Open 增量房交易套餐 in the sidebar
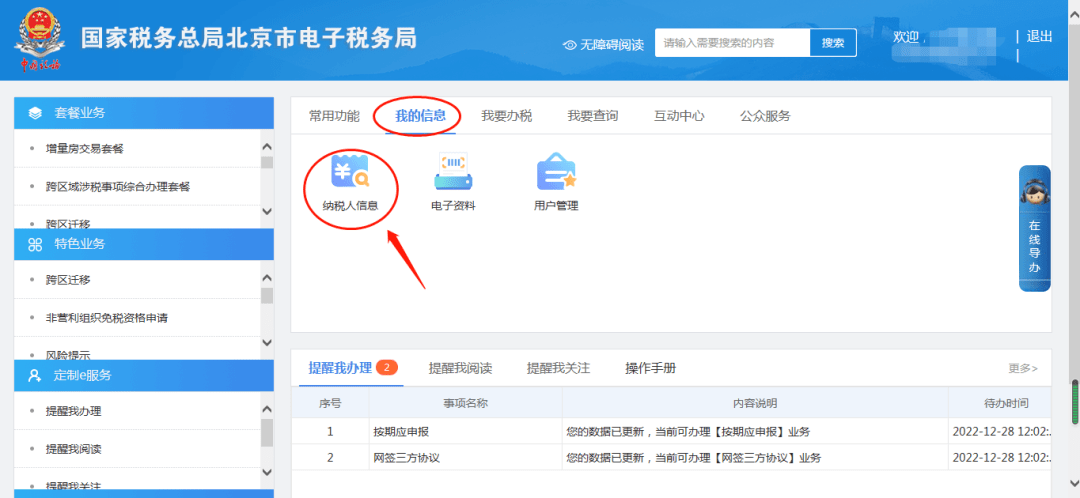The width and height of the screenshot is (1080, 498). (x=84, y=149)
